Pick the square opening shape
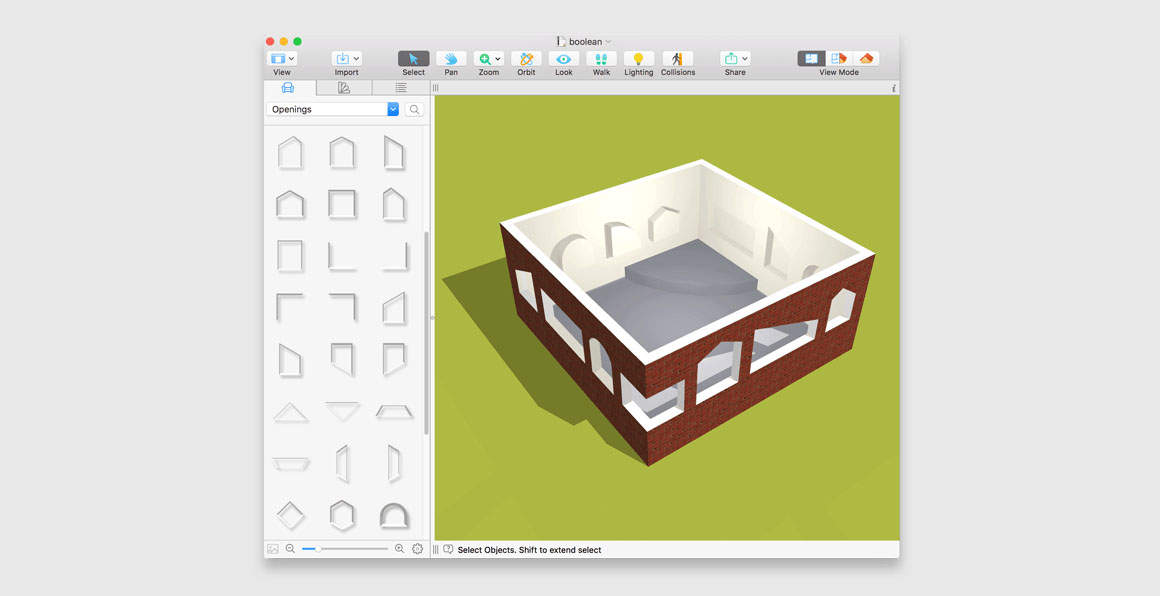Screen dimensions: 1160x596 (342, 204)
